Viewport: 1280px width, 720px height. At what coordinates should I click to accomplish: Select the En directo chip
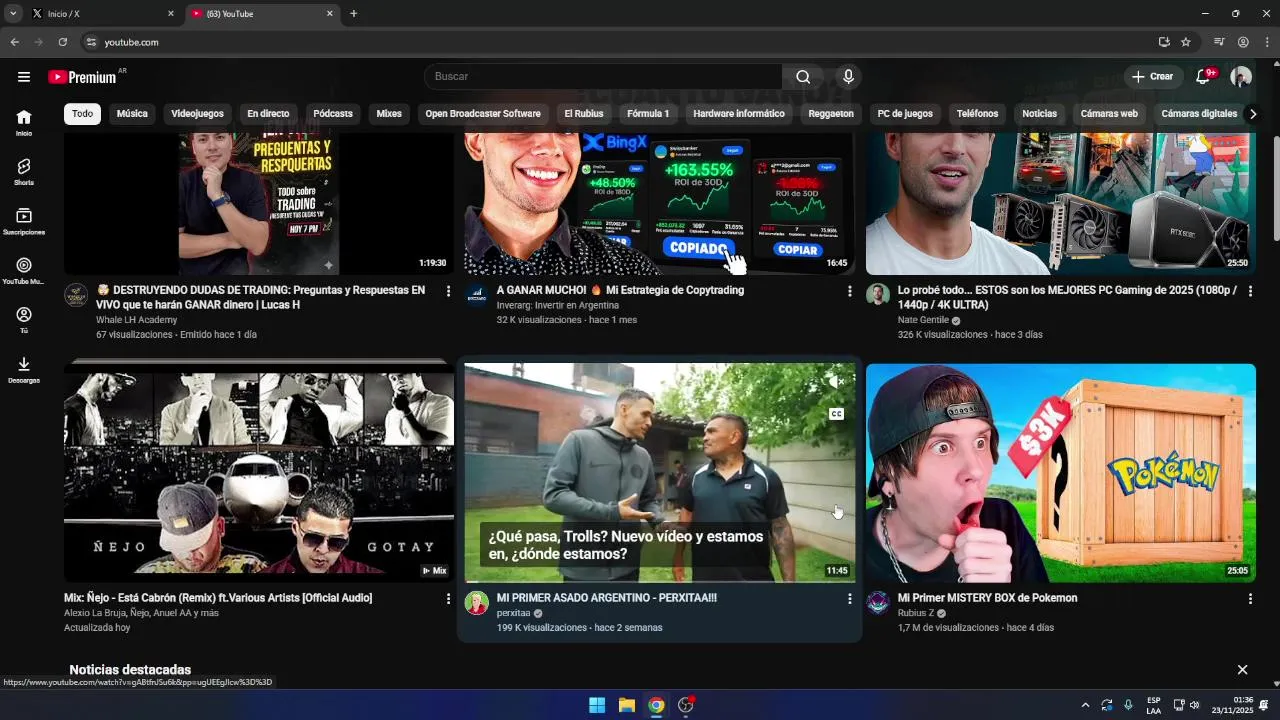click(268, 114)
